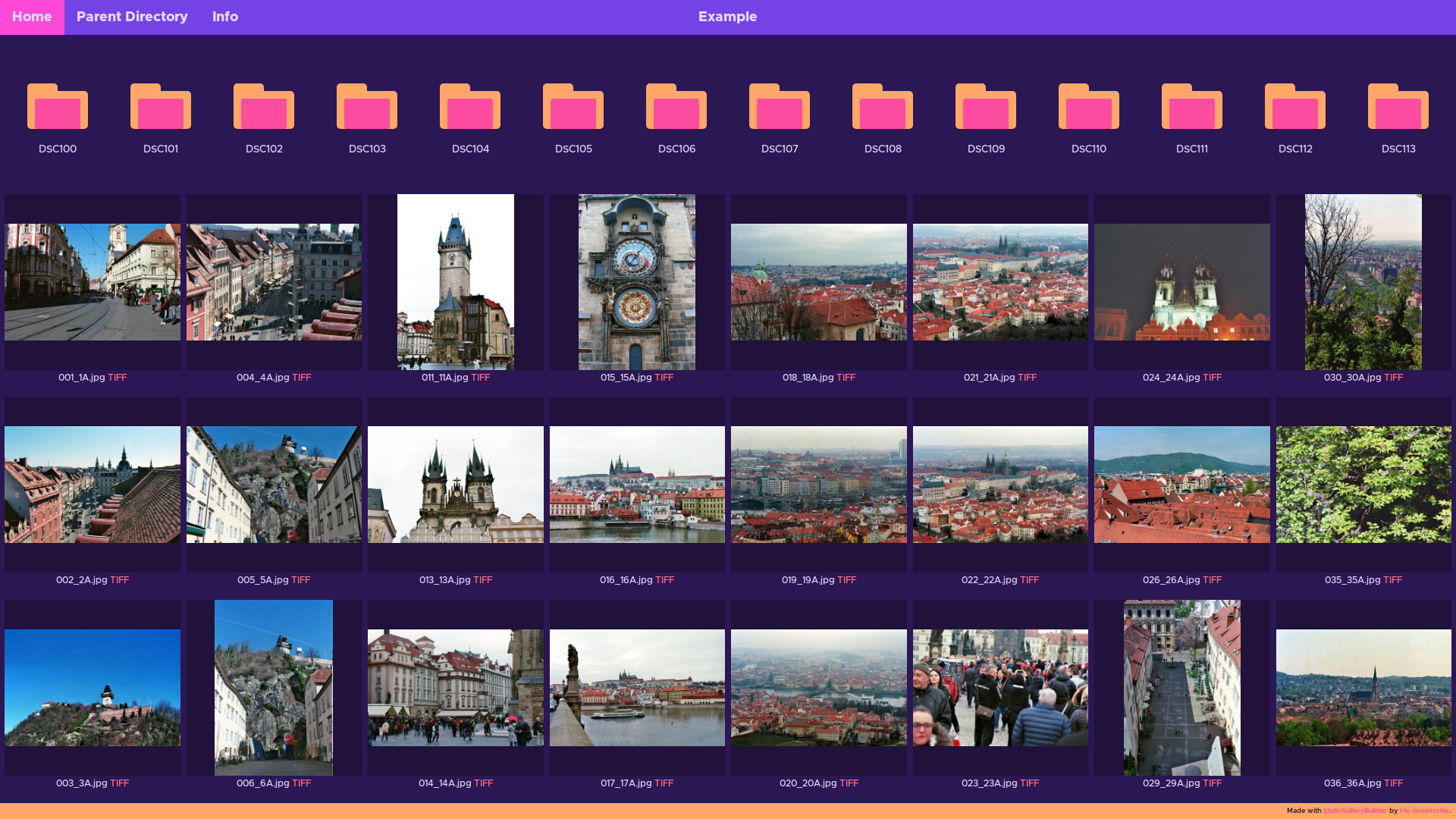Click the TIFF link for 036_36A.jpg
This screenshot has width=1456, height=819.
click(x=1394, y=783)
